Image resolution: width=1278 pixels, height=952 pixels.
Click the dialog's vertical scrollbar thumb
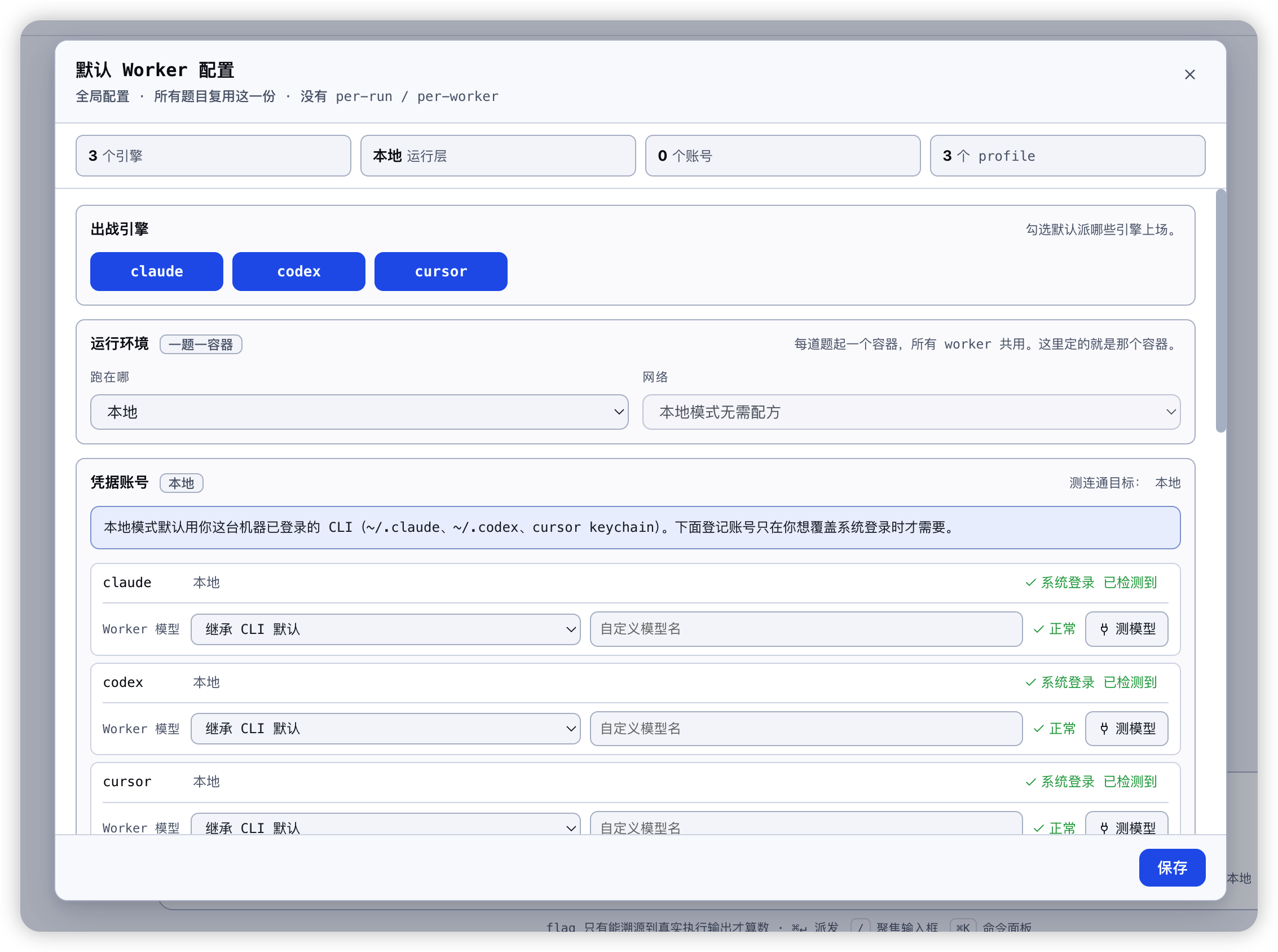1220,311
